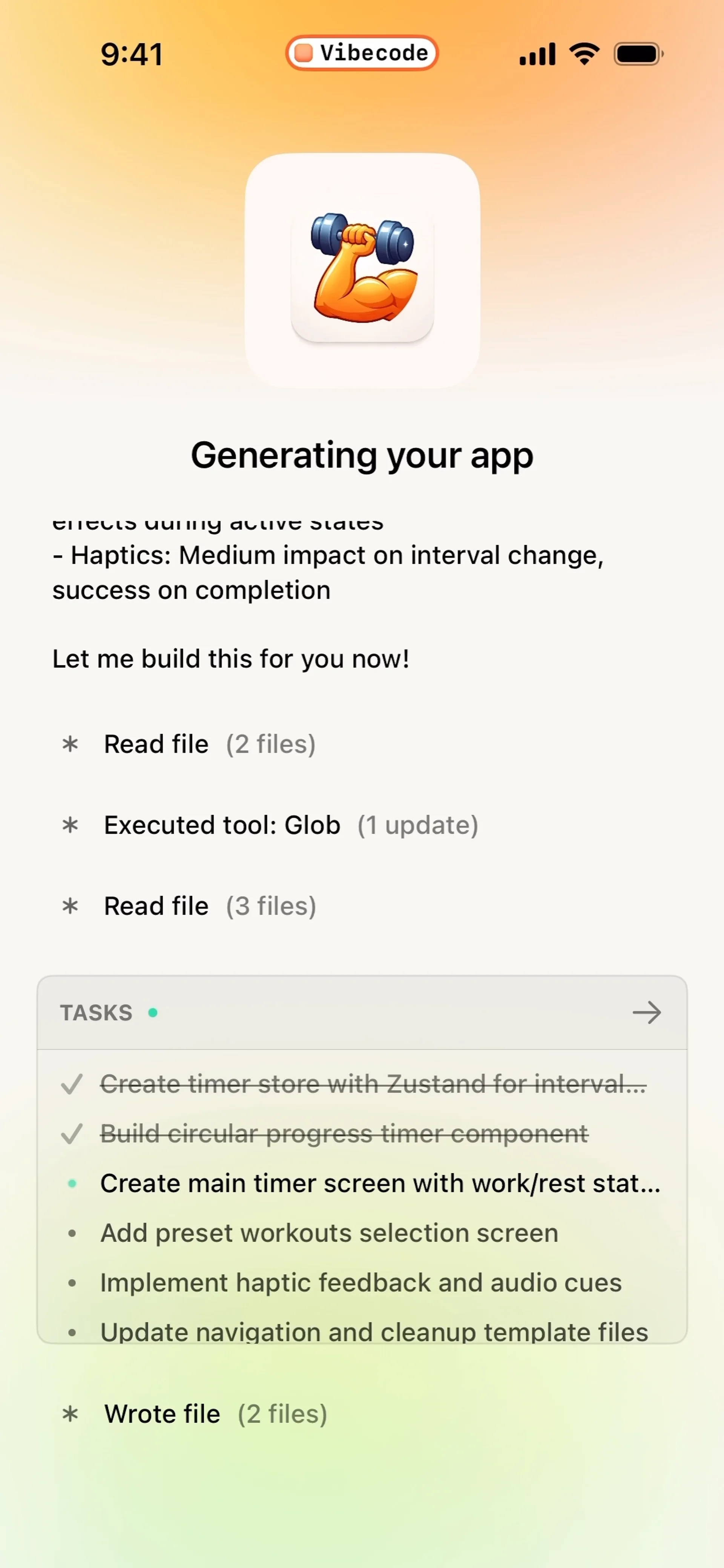Tap asterisk icon beside Wrote file
The width and height of the screenshot is (724, 1568).
[x=71, y=1413]
